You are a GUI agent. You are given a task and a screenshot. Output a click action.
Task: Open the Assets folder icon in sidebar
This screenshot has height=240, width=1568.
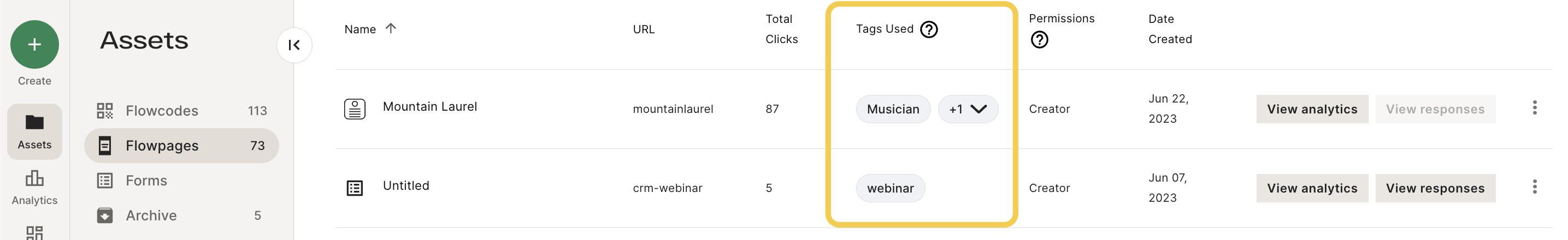tap(35, 123)
